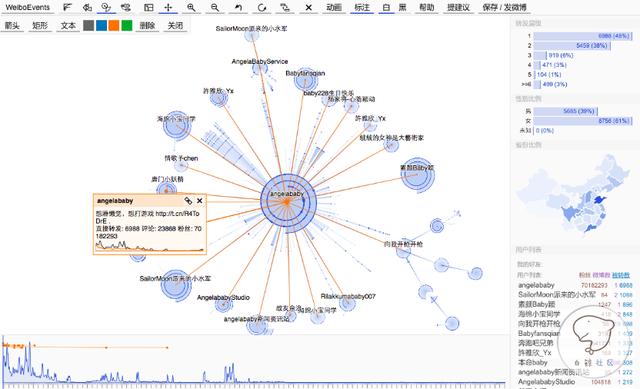Click the 保存 / 发微博 button

504,7
